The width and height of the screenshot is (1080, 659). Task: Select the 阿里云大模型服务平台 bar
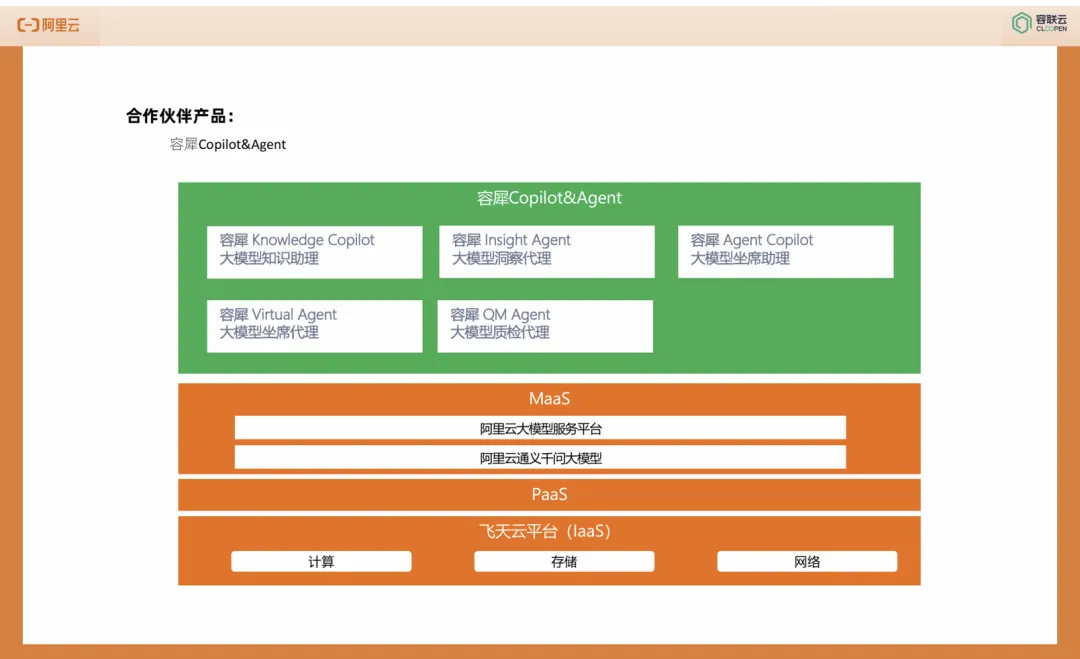click(540, 429)
